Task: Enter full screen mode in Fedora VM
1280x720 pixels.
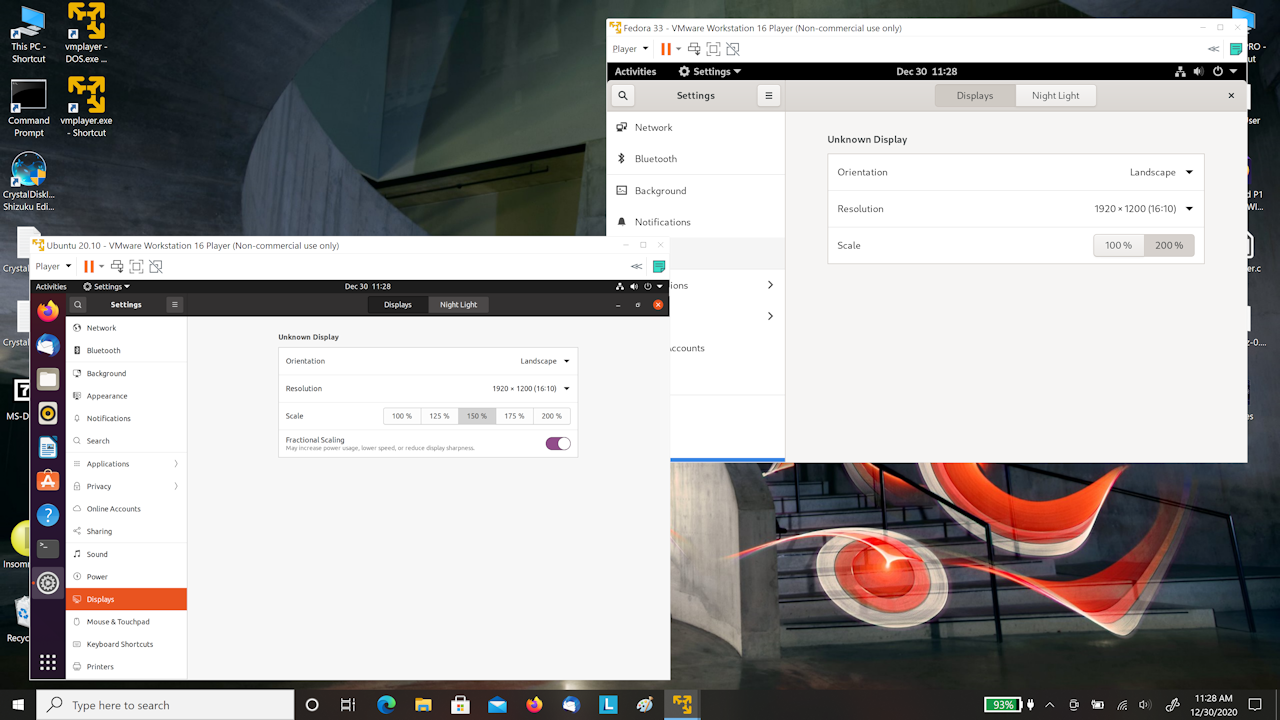Action: click(713, 48)
